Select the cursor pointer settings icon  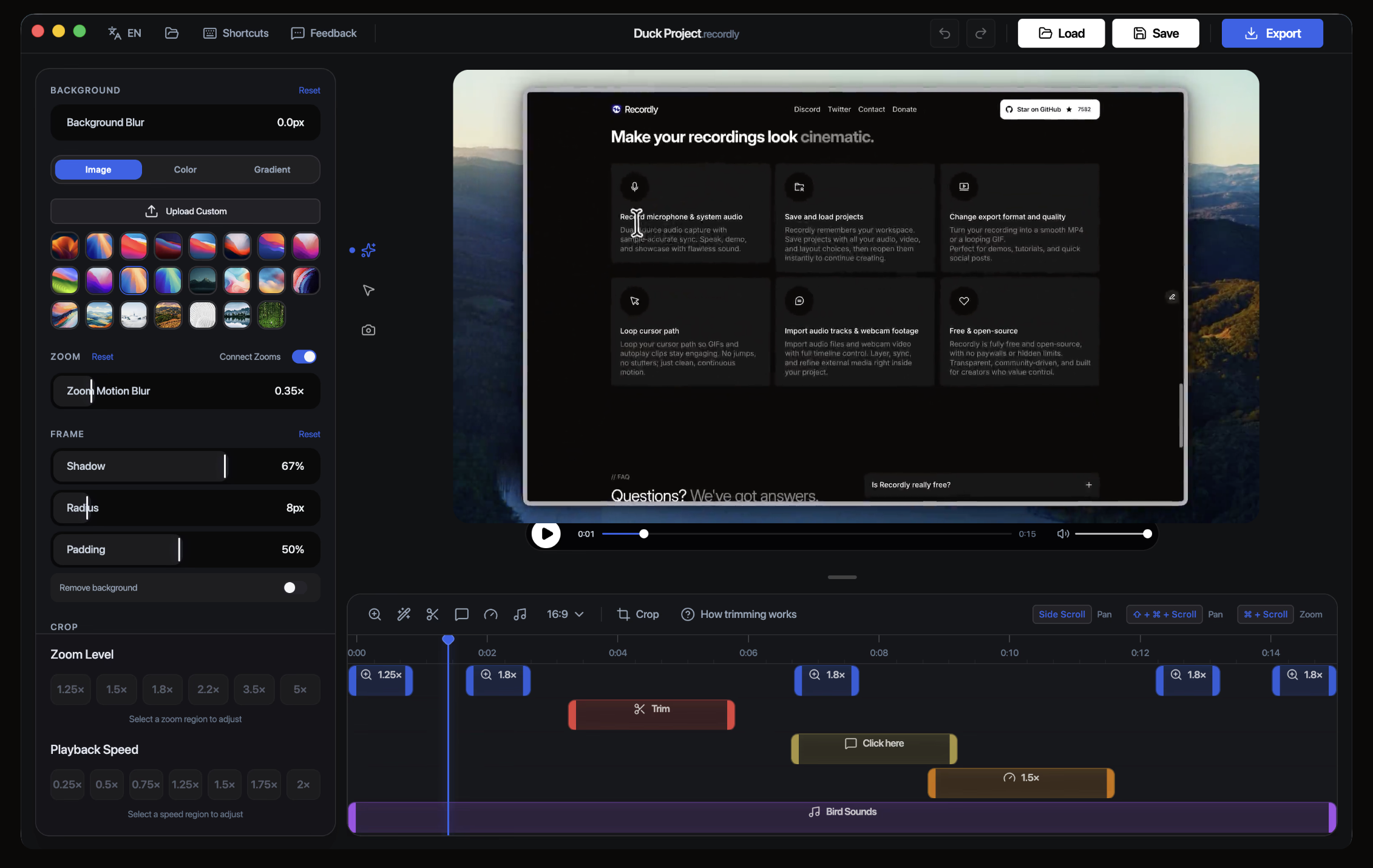point(368,290)
